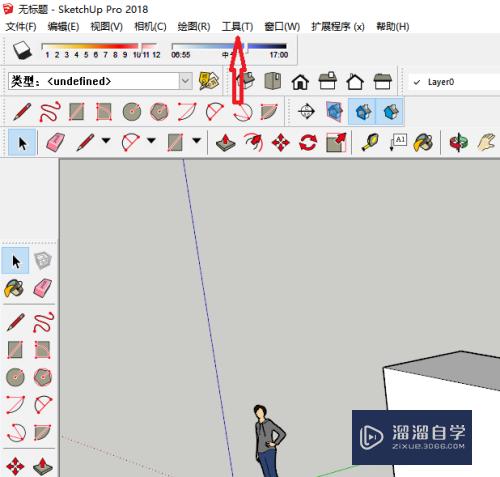Select Push/Pull in Getting Started toolbar
500x477 pixels.
click(226, 143)
